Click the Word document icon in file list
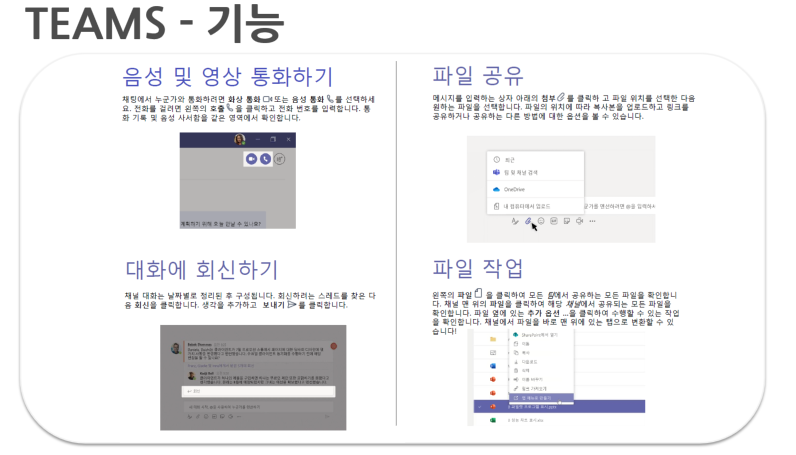The image size is (796, 455). point(493,366)
